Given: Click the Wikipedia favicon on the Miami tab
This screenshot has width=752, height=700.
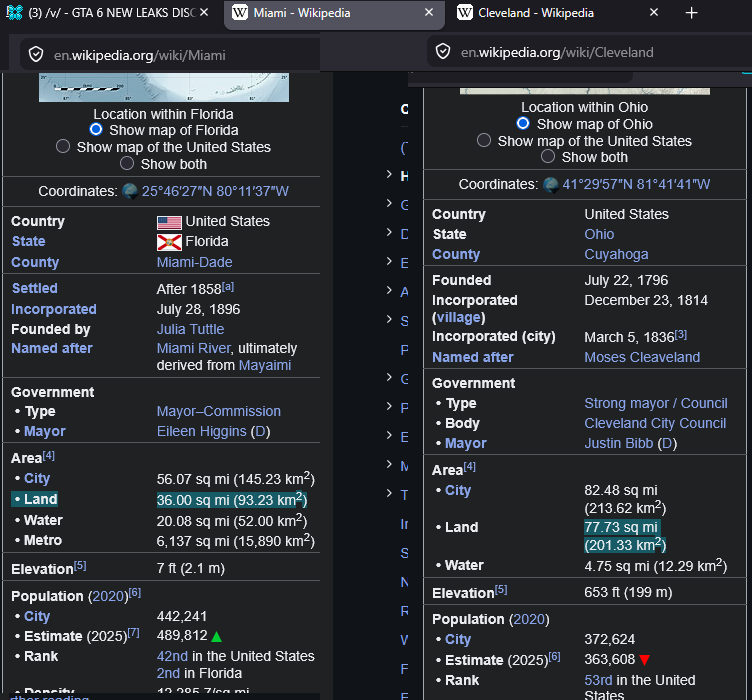Looking at the screenshot, I should (239, 12).
